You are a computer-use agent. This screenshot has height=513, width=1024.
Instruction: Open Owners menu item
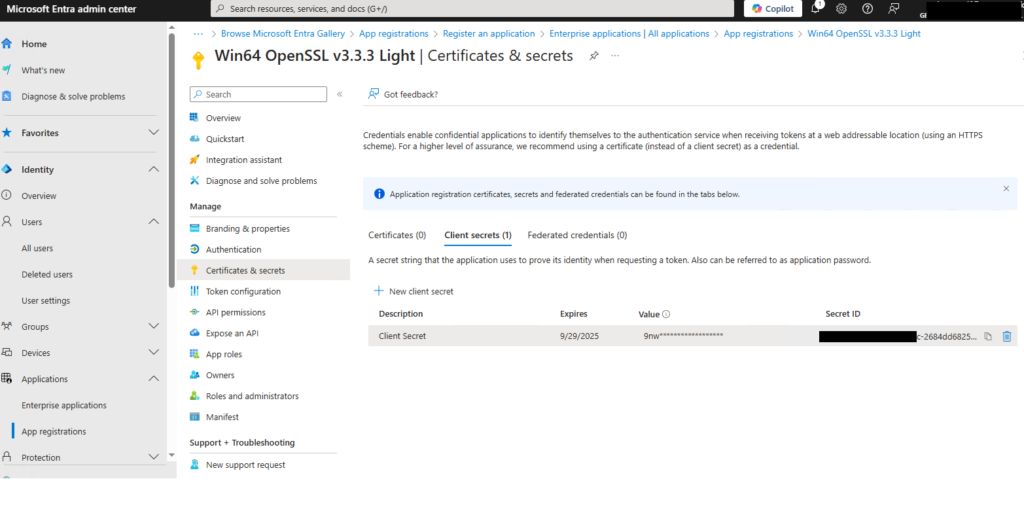(220, 375)
